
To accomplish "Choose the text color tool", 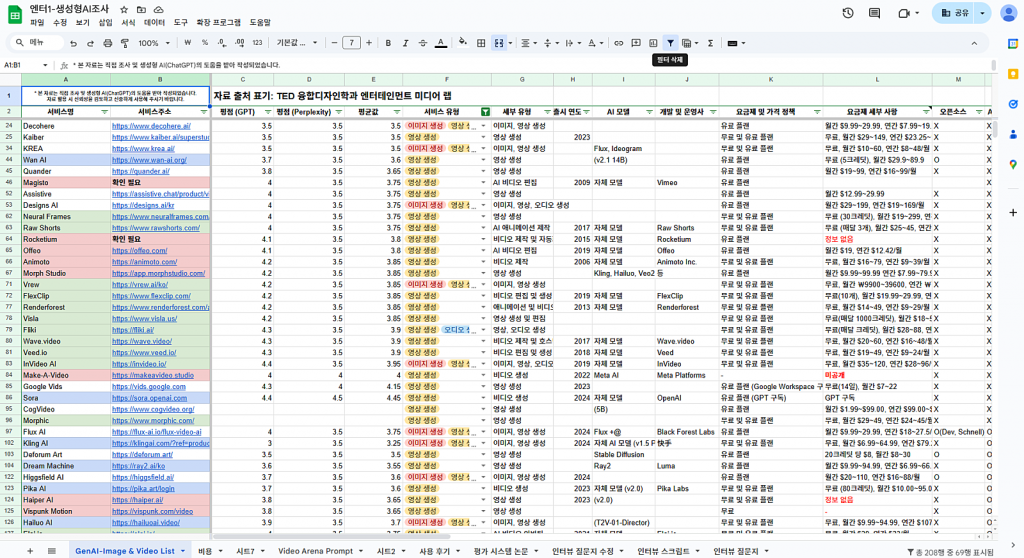I will pyautogui.click(x=441, y=43).
